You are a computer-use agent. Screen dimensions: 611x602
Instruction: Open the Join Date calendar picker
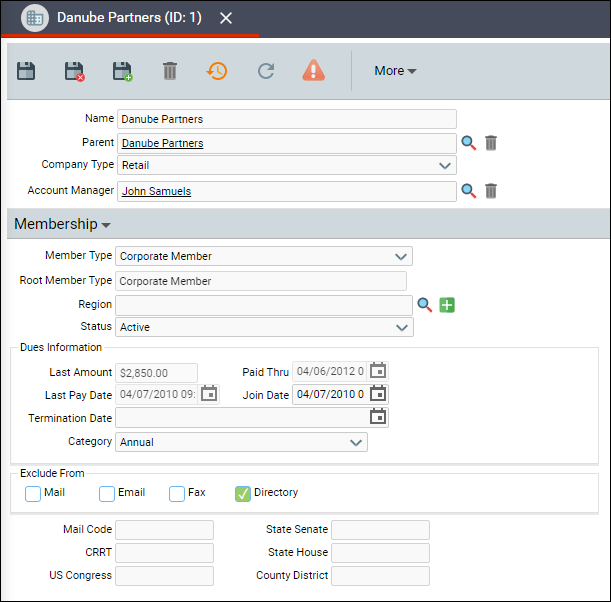click(x=378, y=394)
